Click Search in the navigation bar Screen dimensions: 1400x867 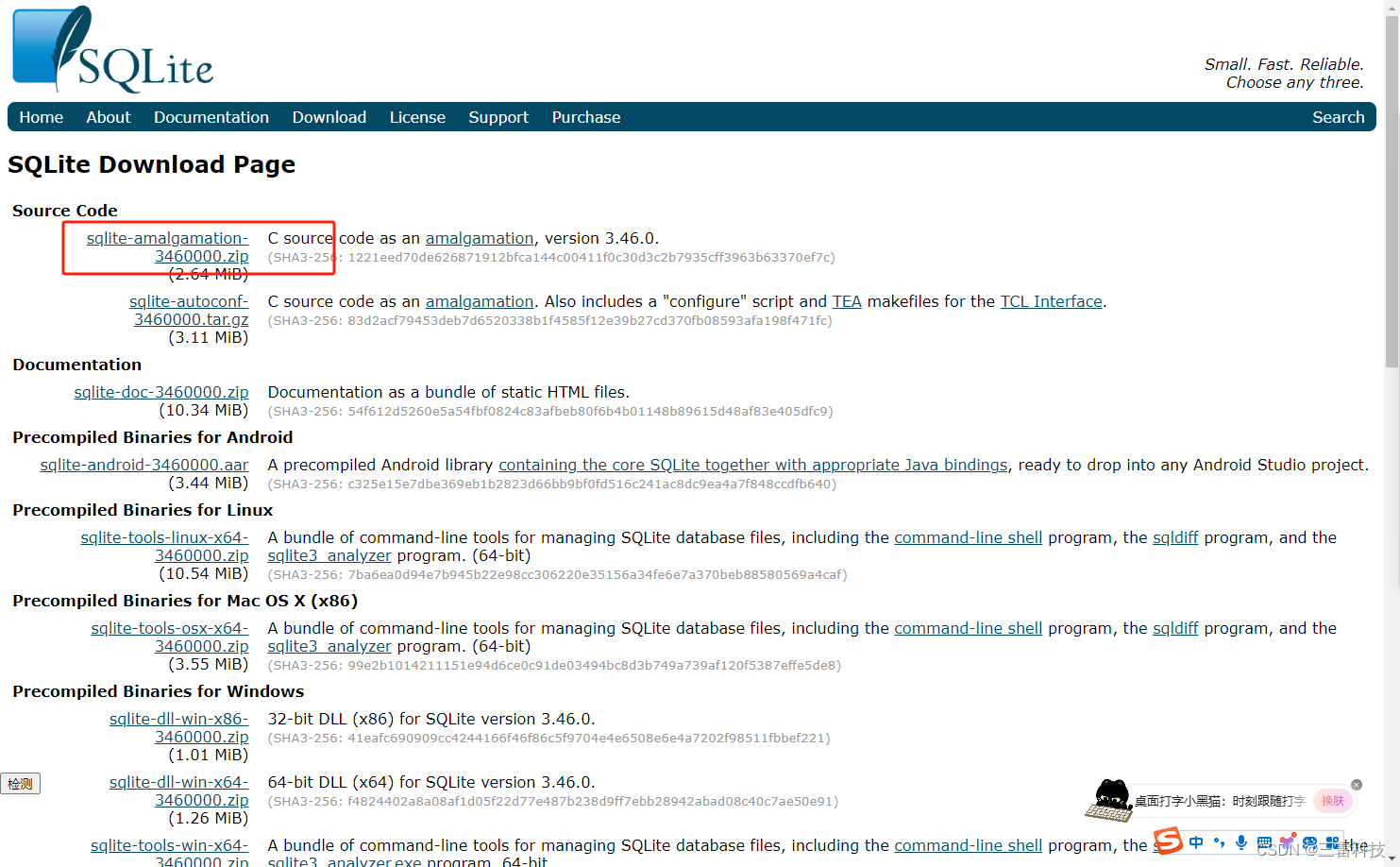click(x=1339, y=117)
